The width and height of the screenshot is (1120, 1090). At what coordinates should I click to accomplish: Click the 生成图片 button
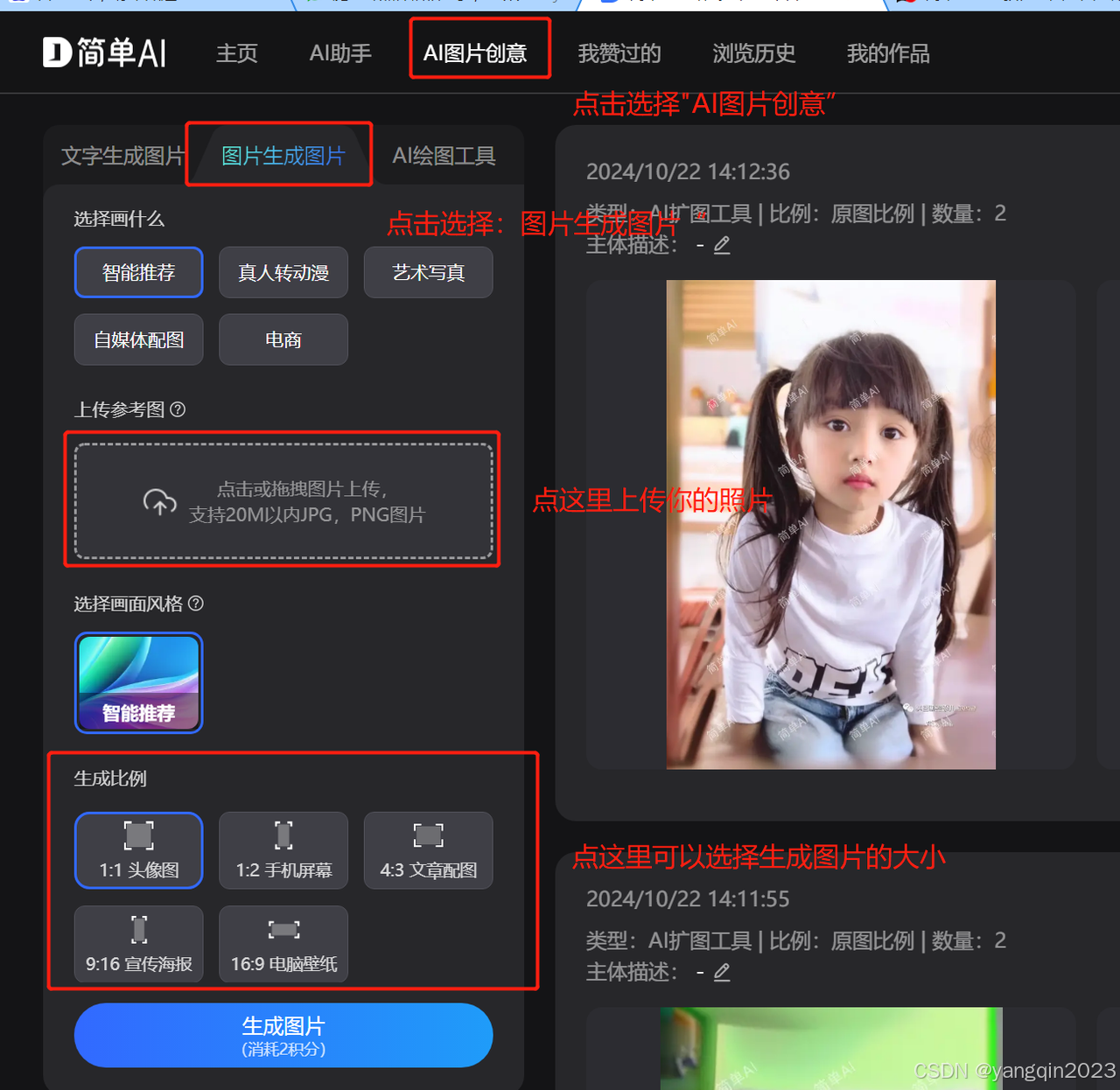[x=283, y=1035]
